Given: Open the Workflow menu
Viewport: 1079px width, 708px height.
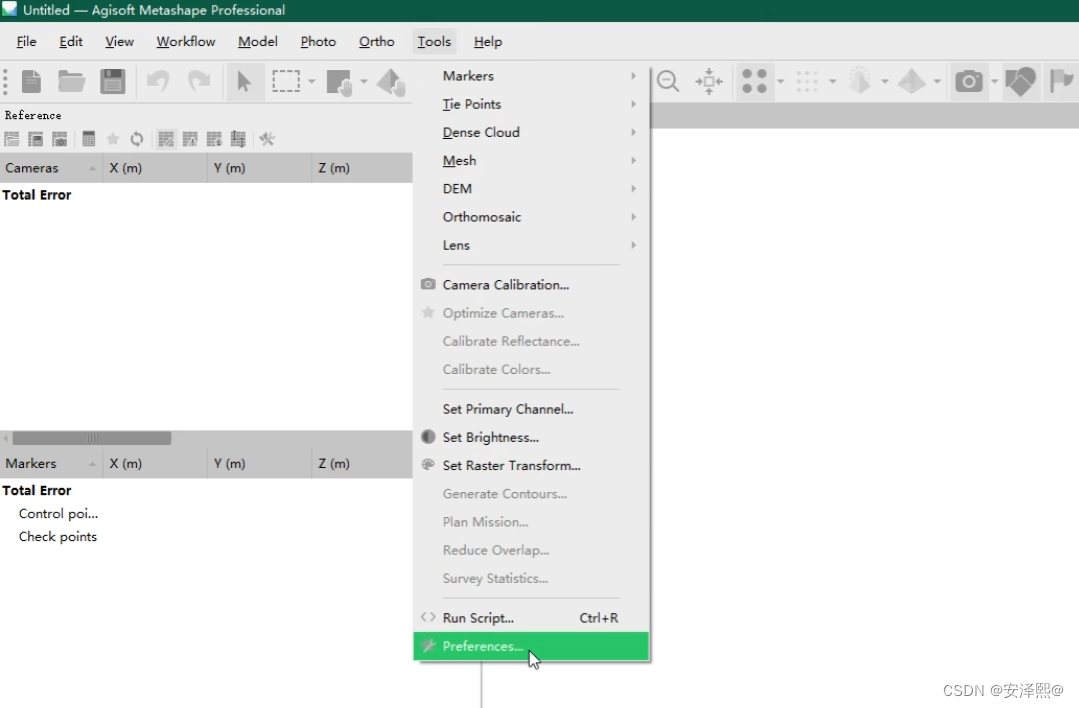Looking at the screenshot, I should [186, 42].
